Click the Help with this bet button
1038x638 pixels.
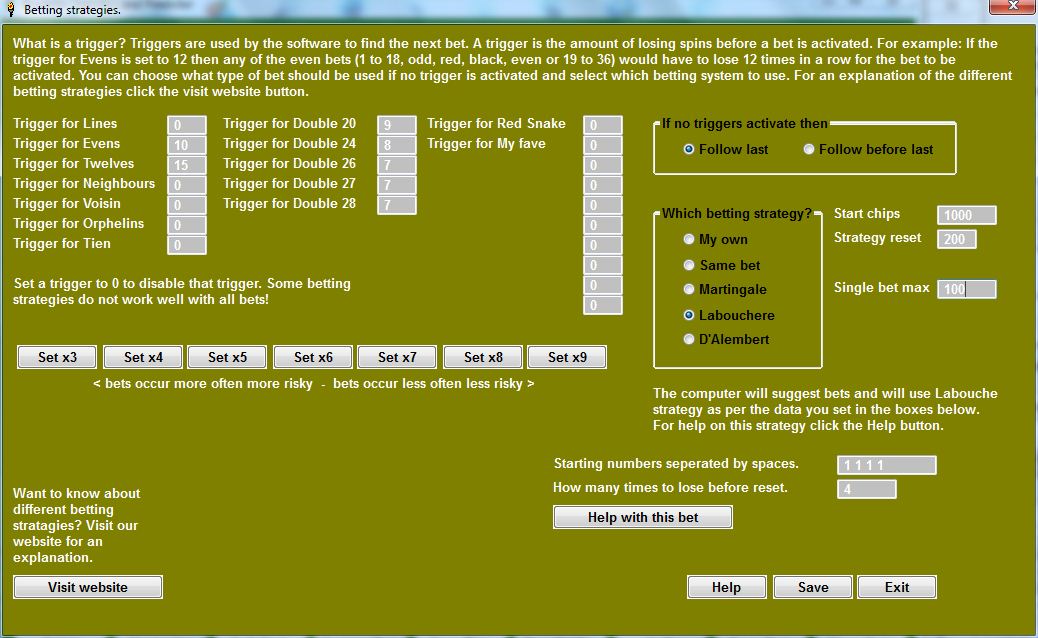[642, 517]
